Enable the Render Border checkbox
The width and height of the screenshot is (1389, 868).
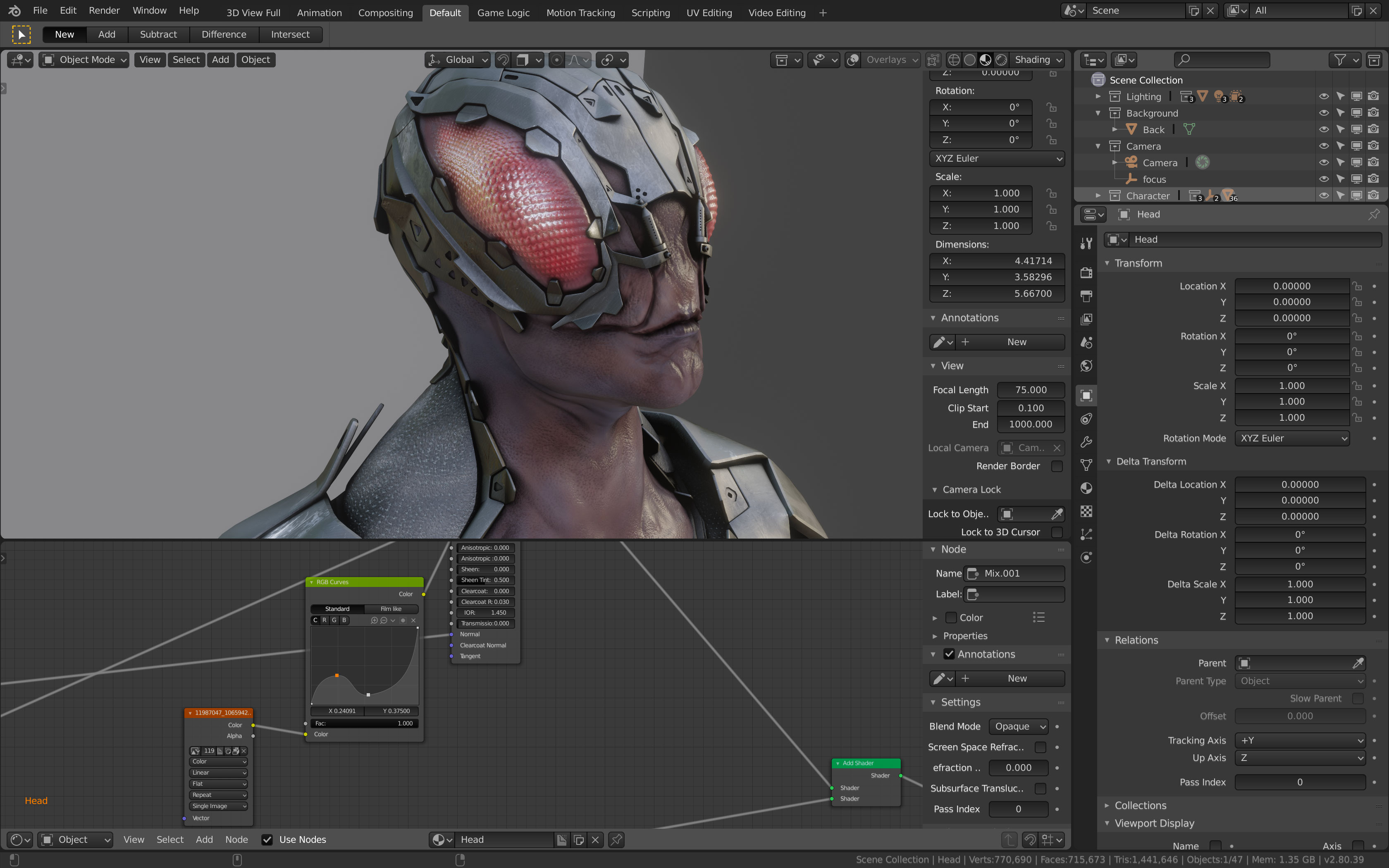(1057, 466)
